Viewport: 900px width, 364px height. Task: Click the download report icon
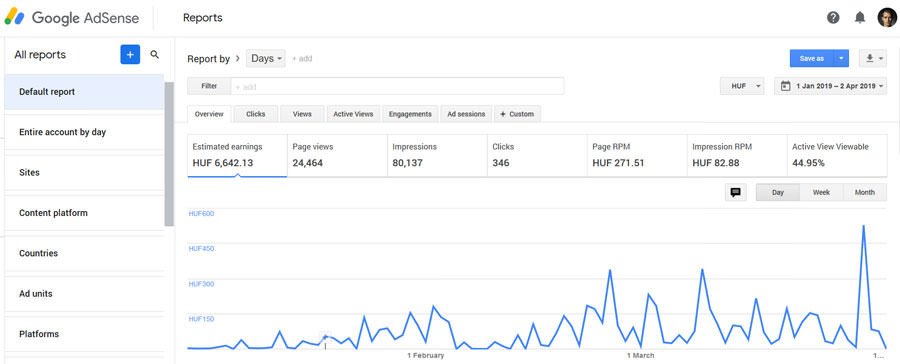(x=872, y=58)
